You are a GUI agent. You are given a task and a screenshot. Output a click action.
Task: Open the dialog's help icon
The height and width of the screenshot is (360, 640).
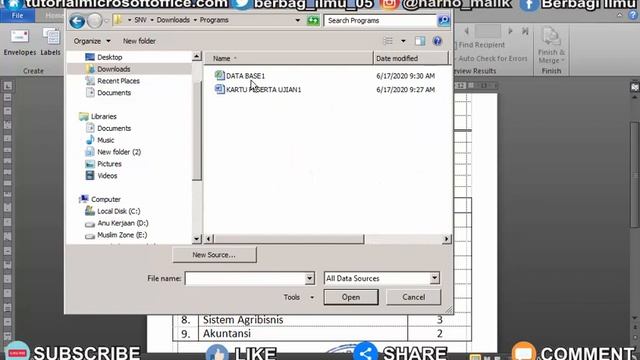pos(437,41)
